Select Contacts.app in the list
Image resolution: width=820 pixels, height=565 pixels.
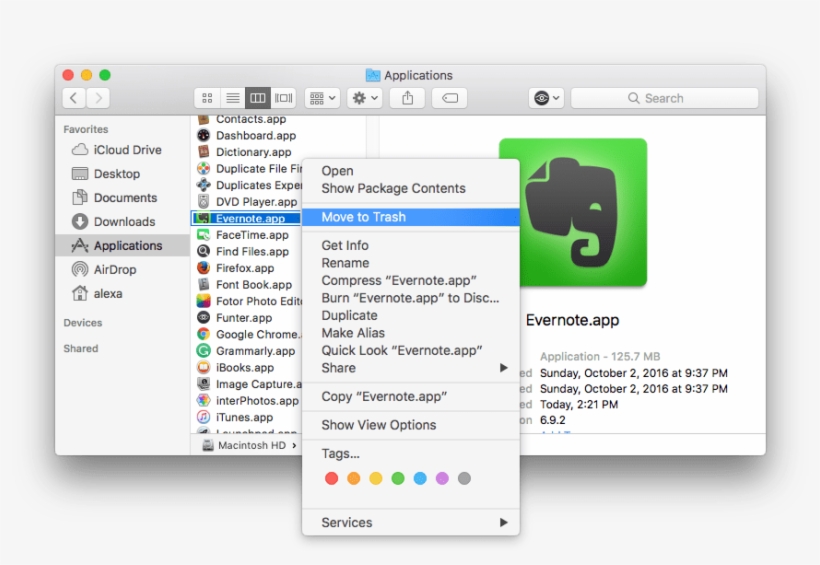242,119
